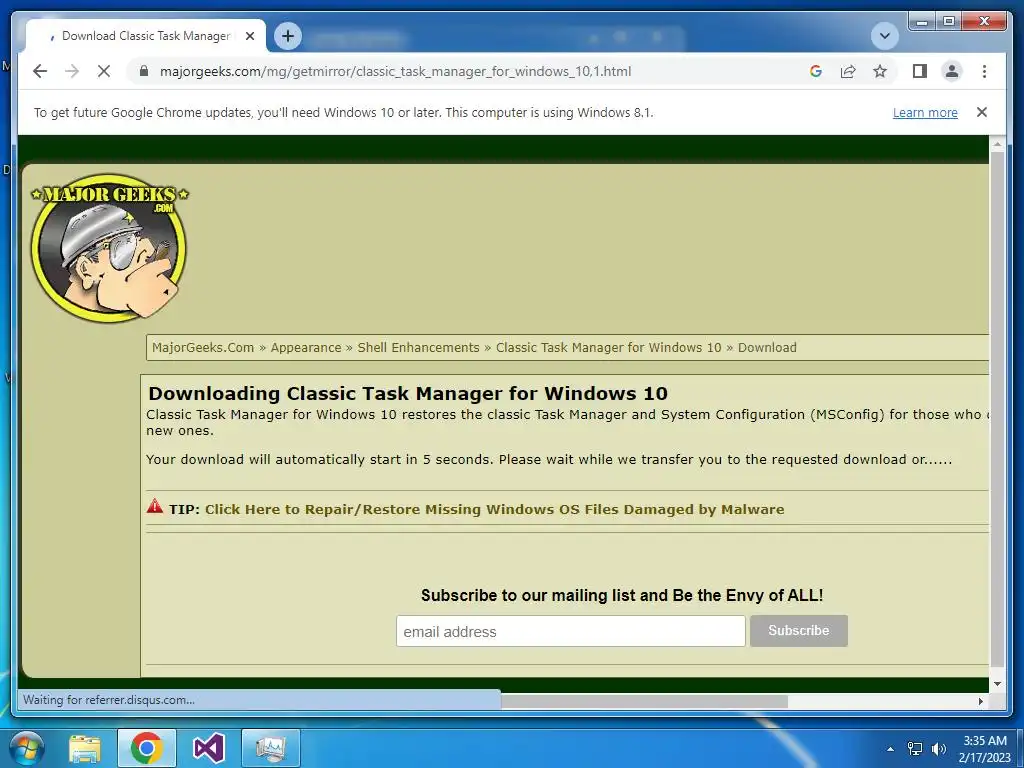Click the scroll up arrow
Screen dimensions: 1024x768
coord(997,144)
